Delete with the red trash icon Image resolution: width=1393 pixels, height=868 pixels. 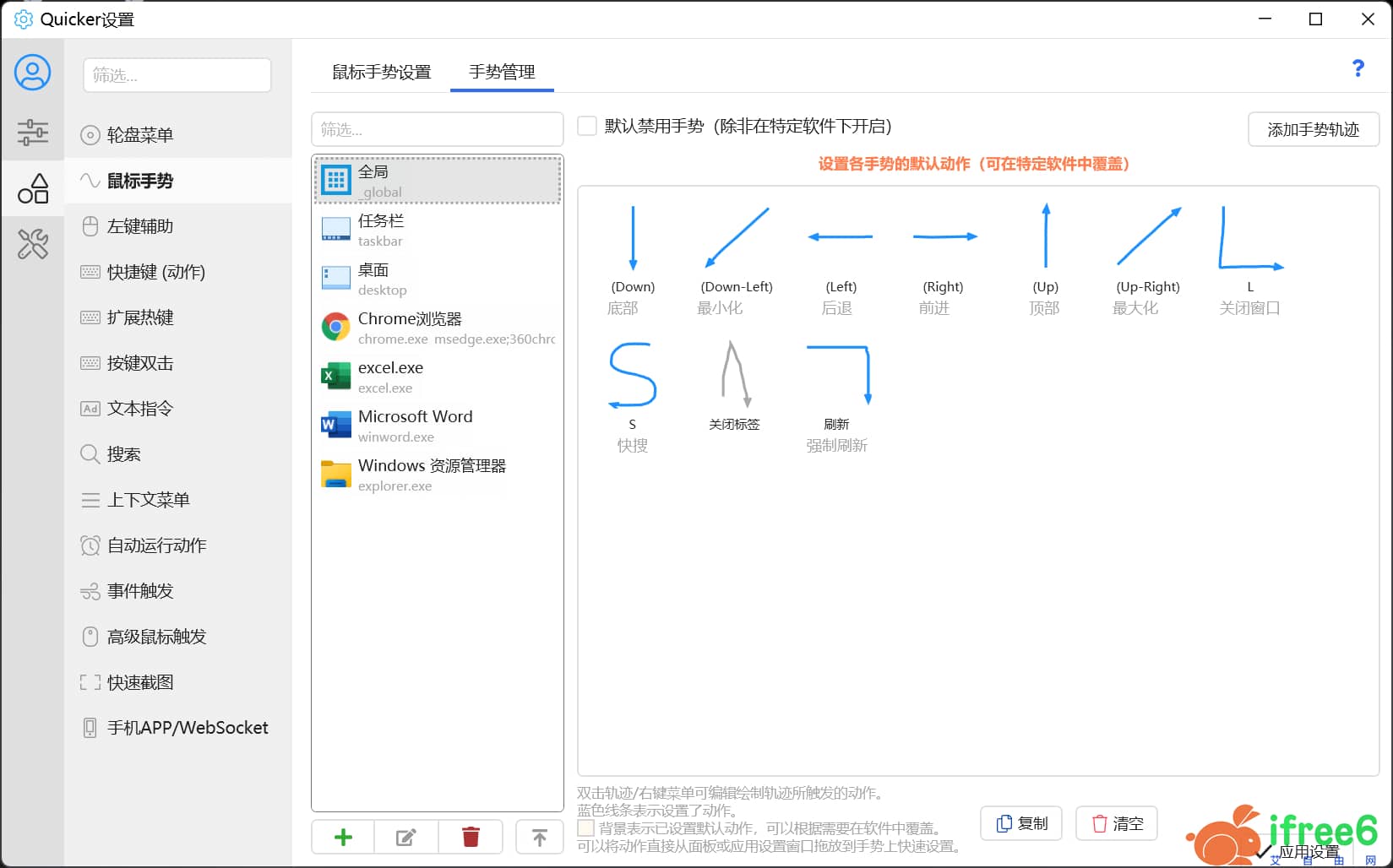coord(471,837)
